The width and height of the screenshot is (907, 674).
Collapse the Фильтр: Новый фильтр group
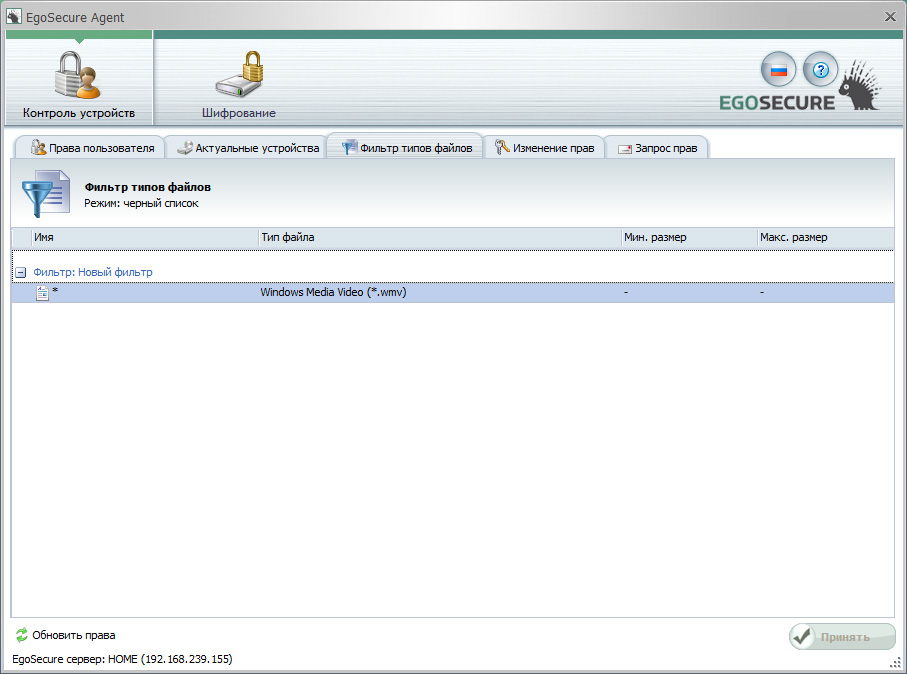tap(21, 272)
